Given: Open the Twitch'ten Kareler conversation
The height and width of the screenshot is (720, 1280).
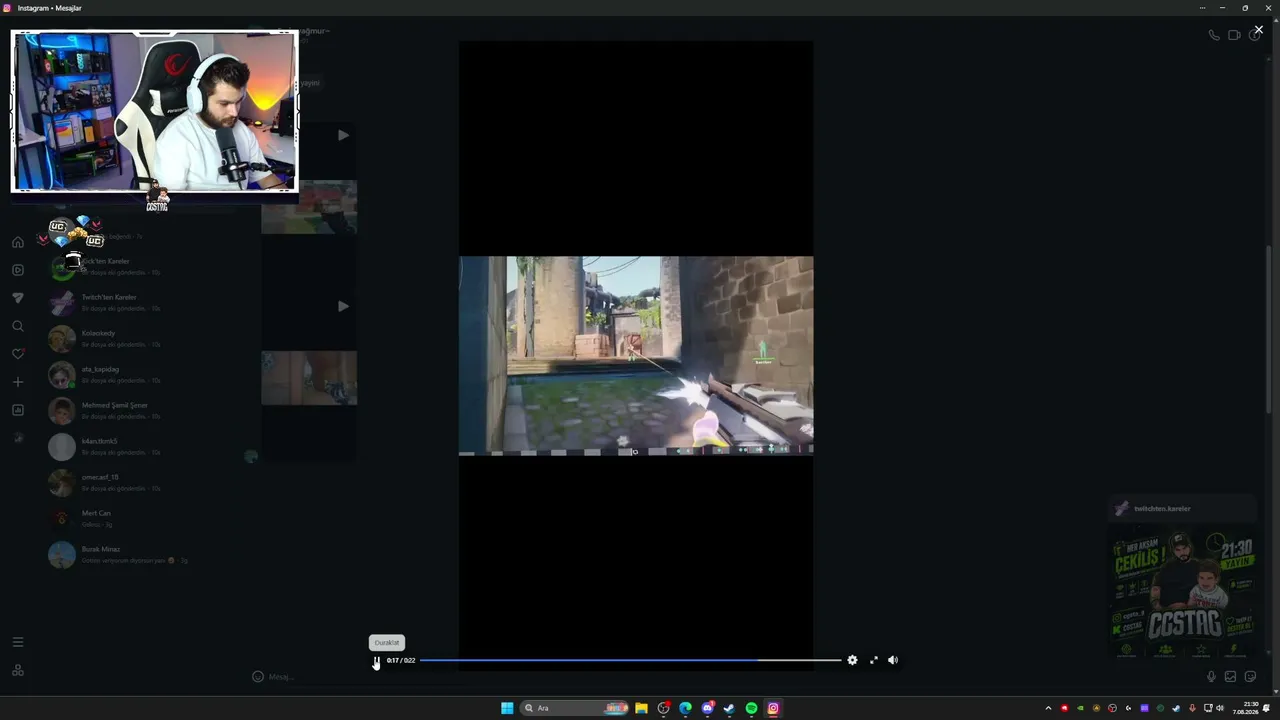Looking at the screenshot, I should pos(140,303).
